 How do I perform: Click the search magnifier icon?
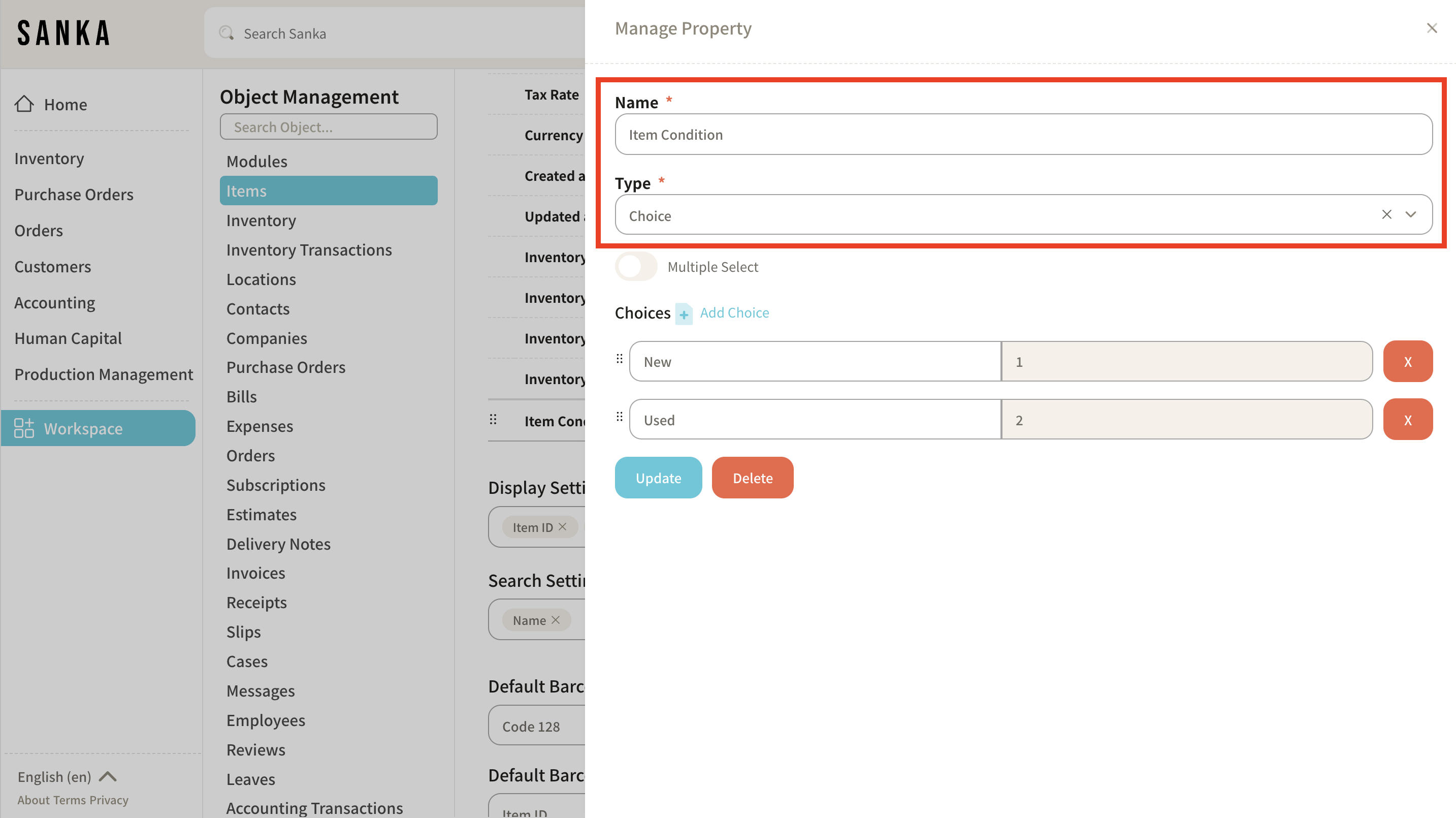pyautogui.click(x=226, y=33)
